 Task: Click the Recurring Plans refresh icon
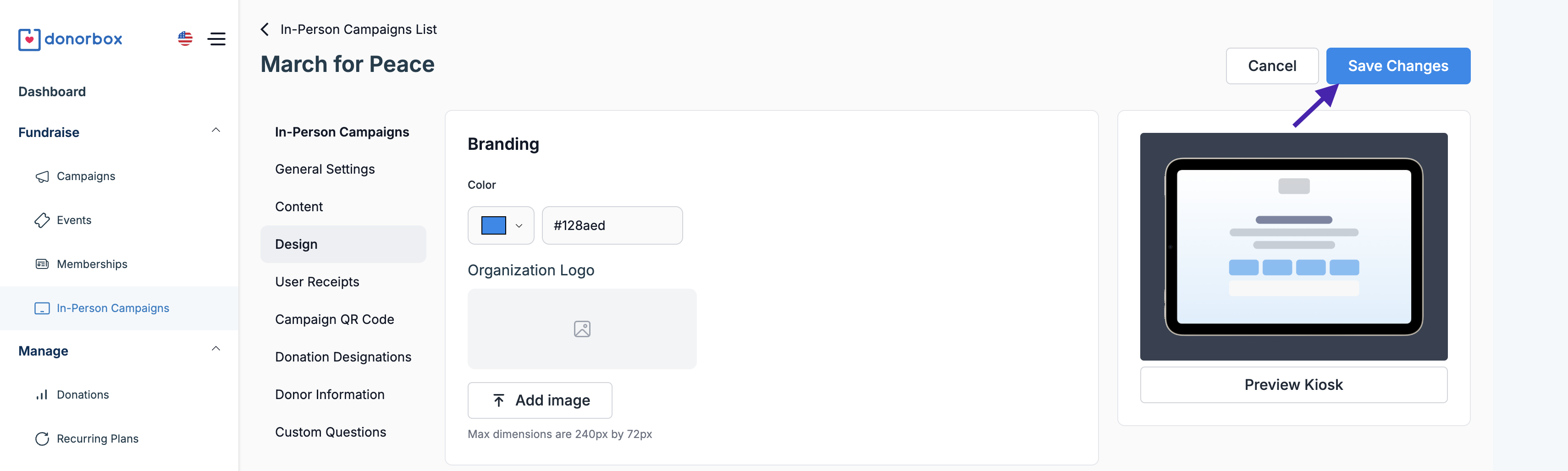click(x=42, y=439)
